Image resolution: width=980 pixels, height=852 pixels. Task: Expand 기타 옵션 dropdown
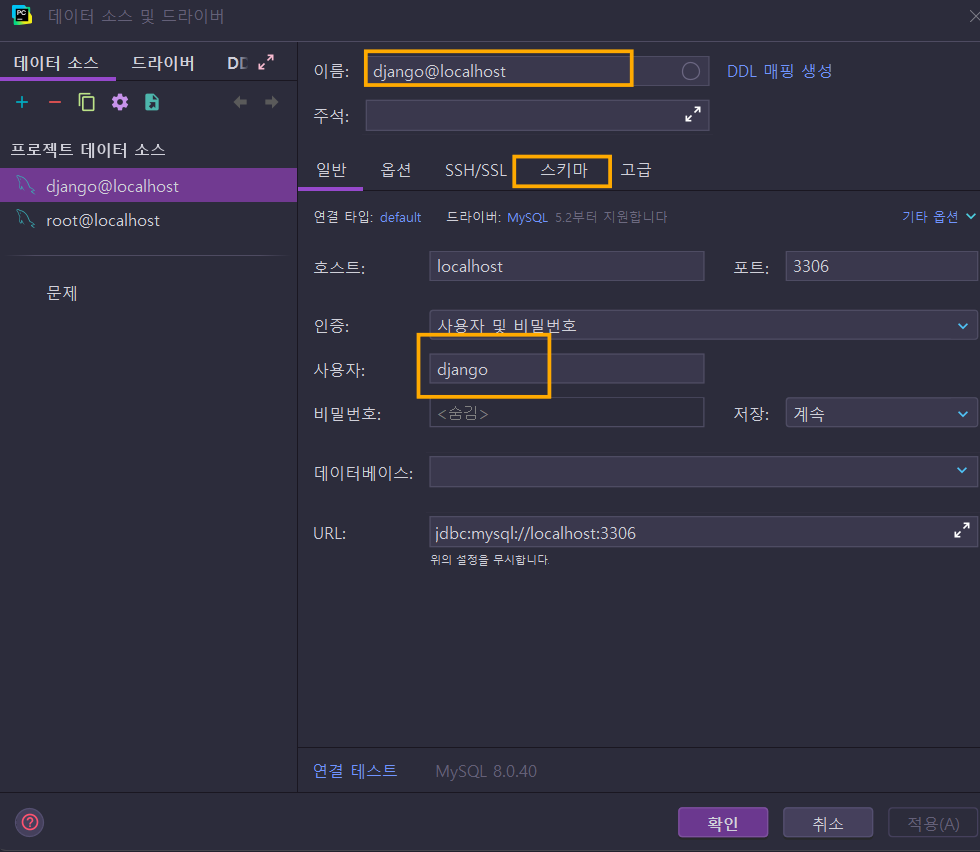click(938, 217)
